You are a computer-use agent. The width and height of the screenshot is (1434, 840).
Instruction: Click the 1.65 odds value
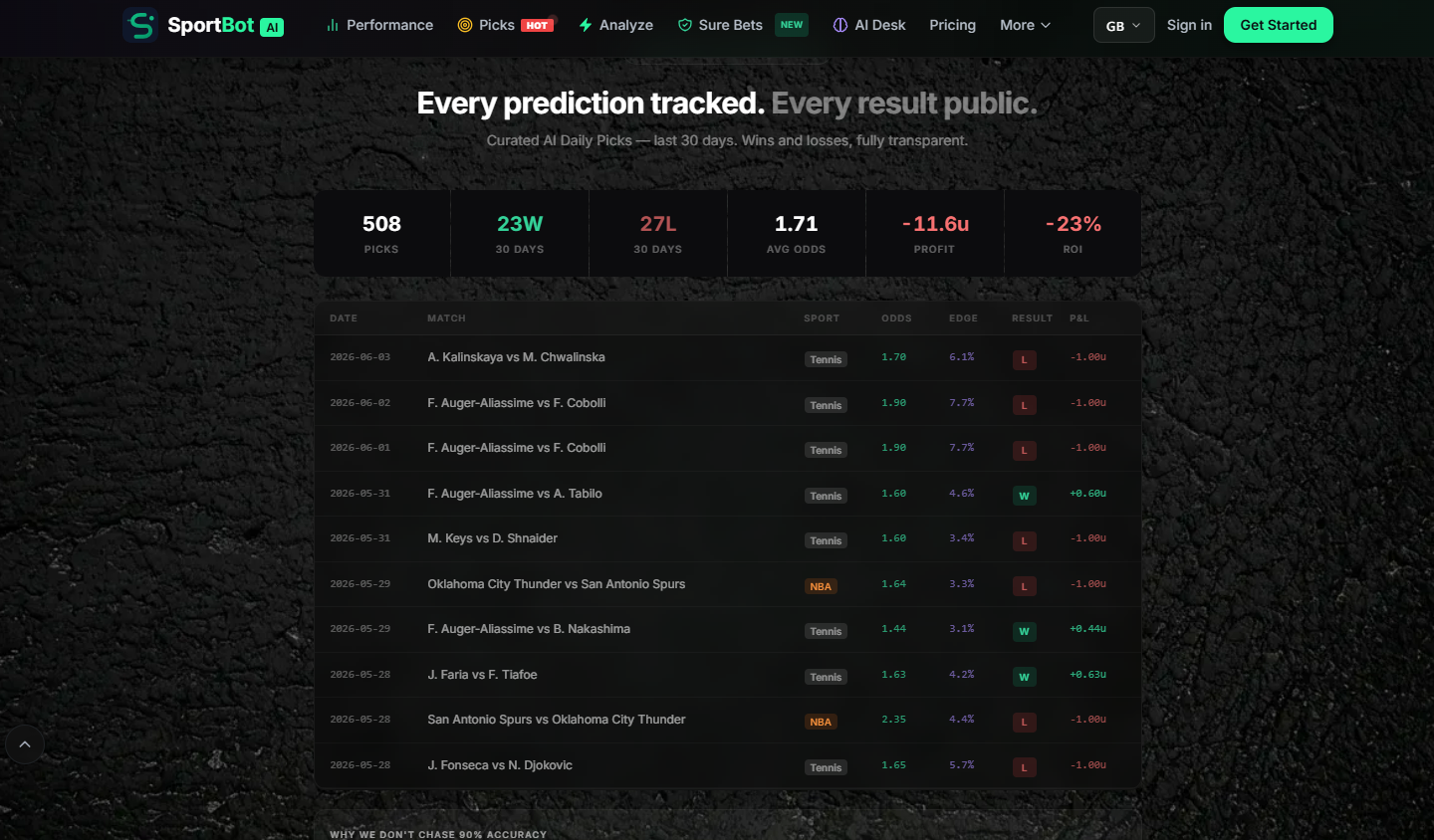coord(893,765)
